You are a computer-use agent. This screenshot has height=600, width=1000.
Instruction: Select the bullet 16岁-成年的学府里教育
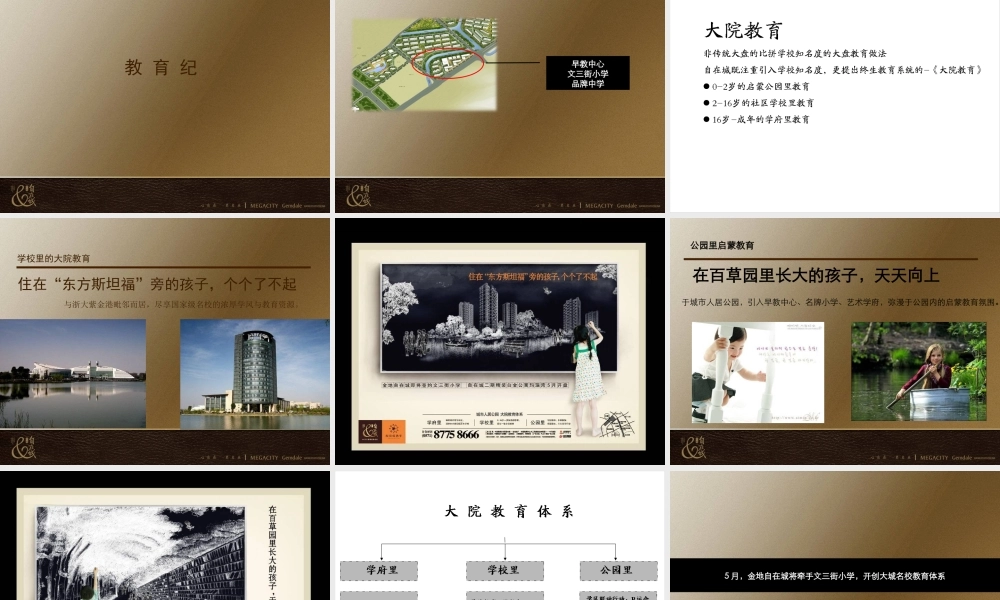point(756,119)
